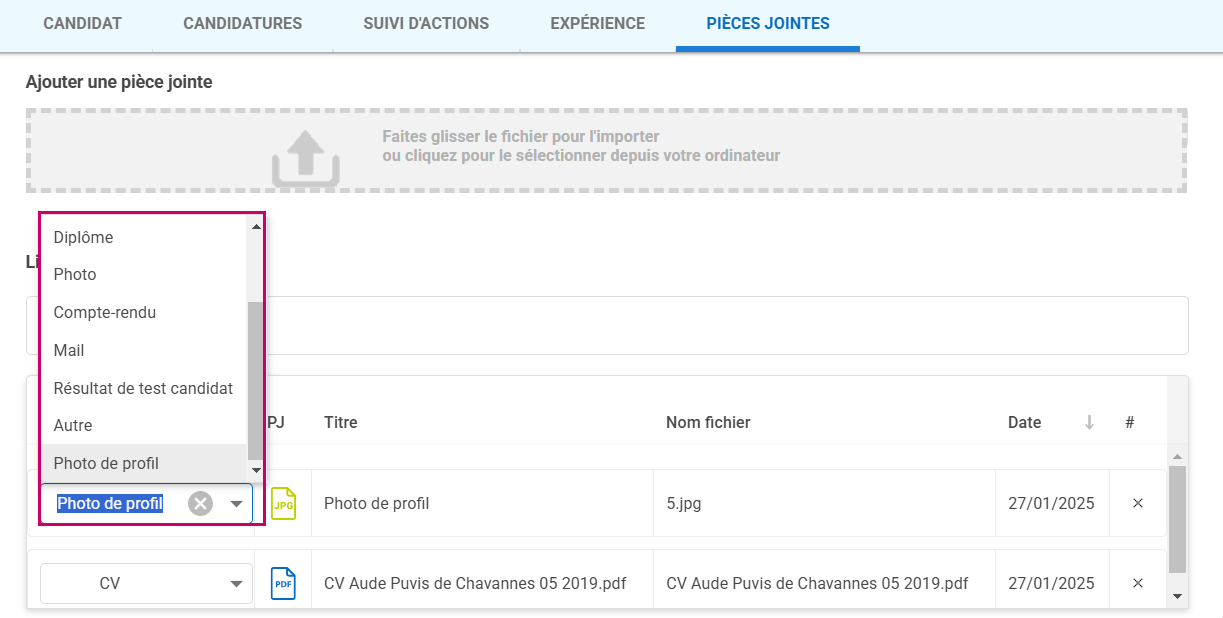Open the CV type dropdown
This screenshot has height=618, width=1223.
(236, 583)
